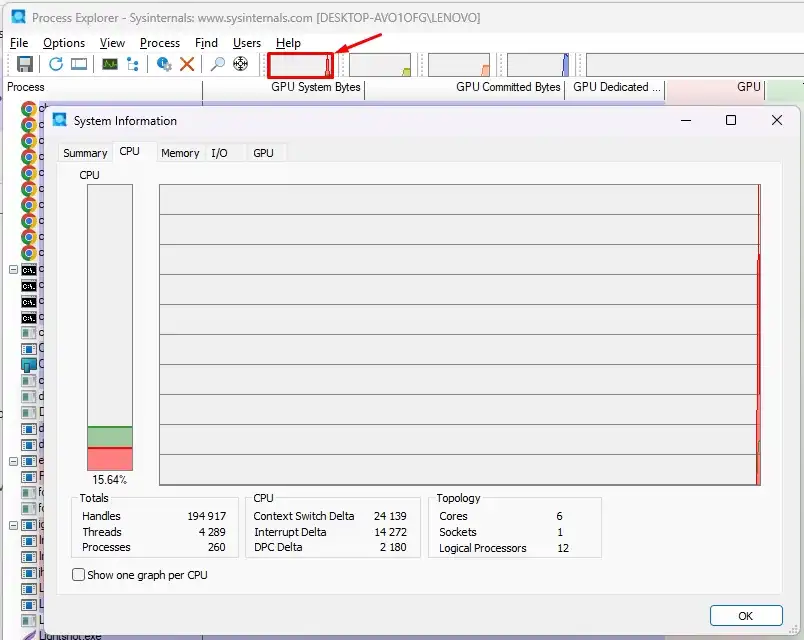Image resolution: width=804 pixels, height=640 pixels.
Task: Click the OK button
Action: (746, 616)
